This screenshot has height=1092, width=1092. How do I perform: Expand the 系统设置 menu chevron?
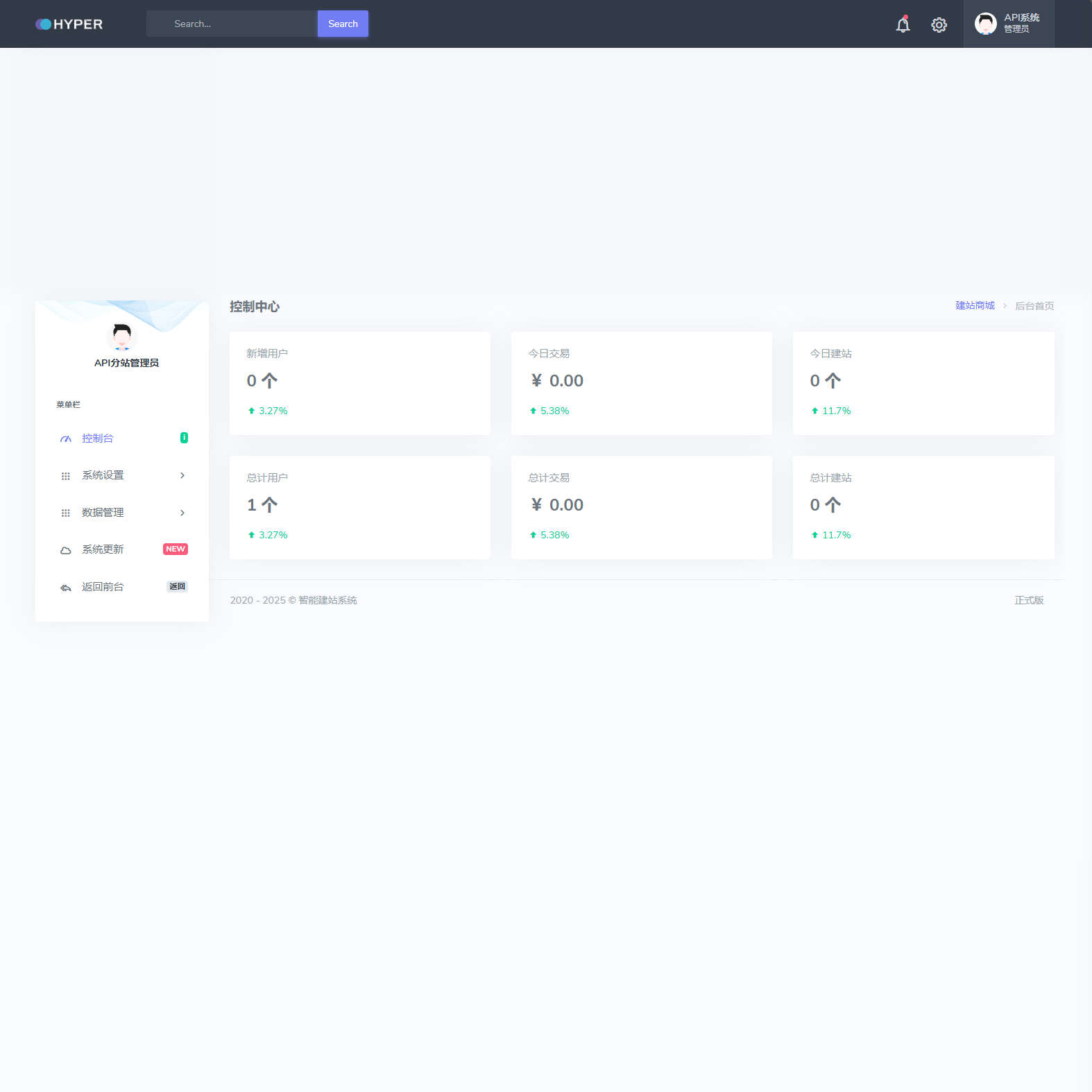coord(182,475)
